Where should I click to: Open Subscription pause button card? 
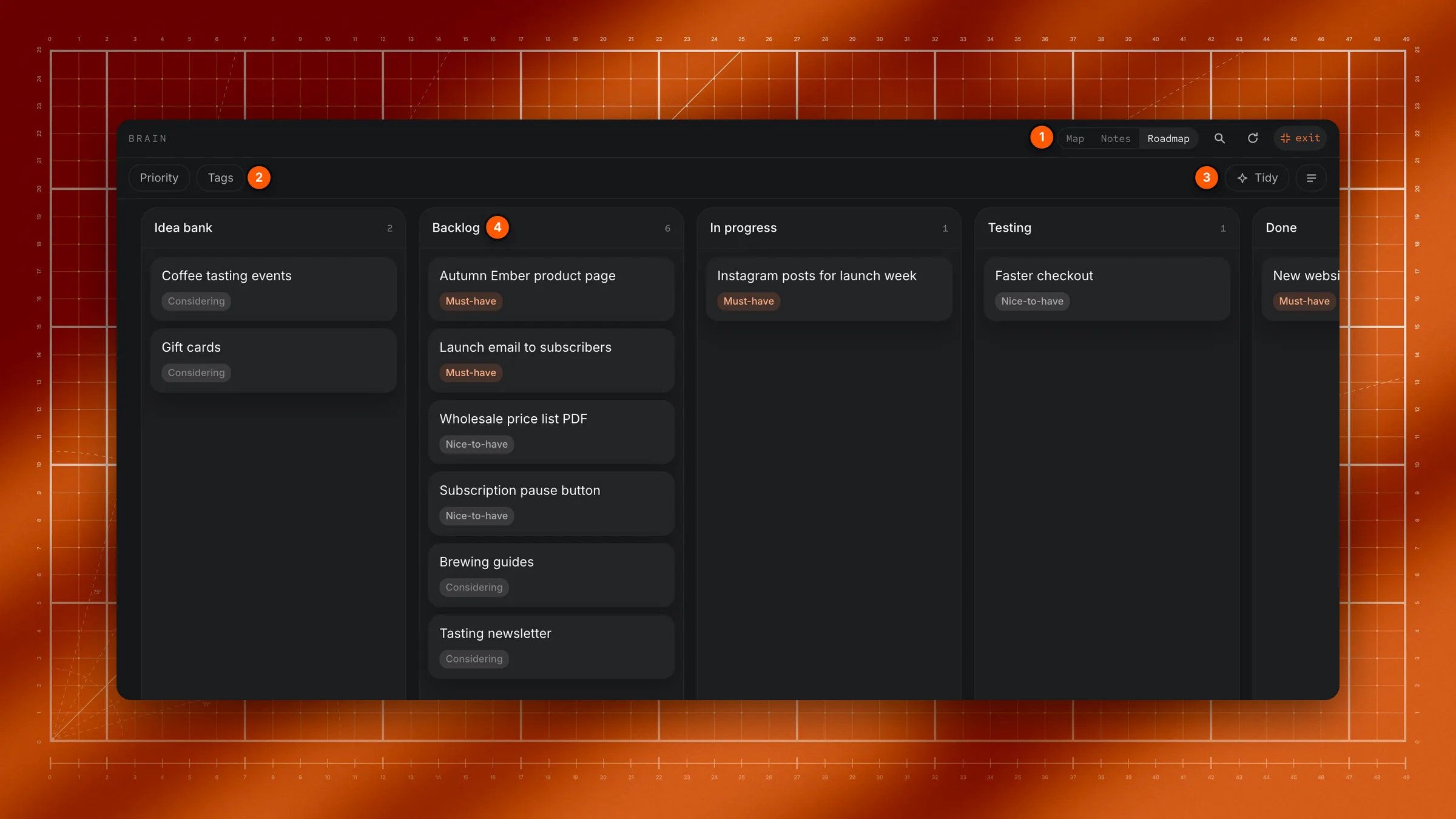point(551,504)
